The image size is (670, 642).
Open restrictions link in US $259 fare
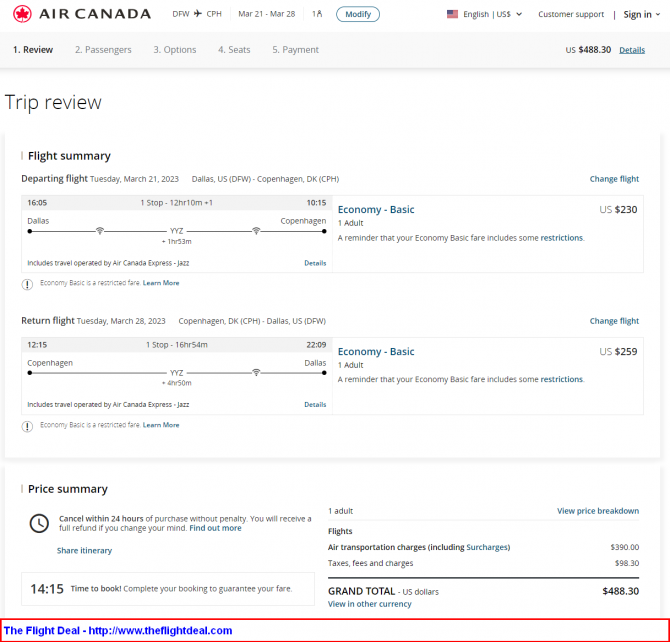coord(561,379)
